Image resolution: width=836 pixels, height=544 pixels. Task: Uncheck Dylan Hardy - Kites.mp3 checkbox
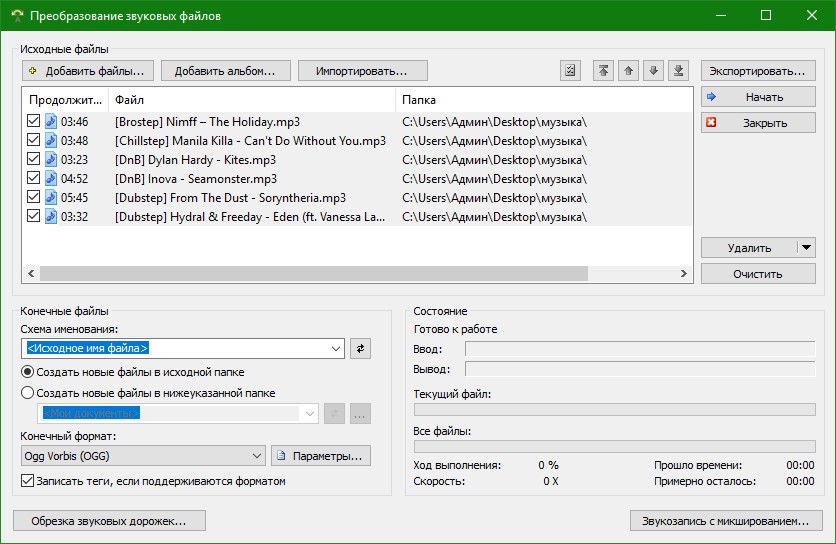point(33,159)
